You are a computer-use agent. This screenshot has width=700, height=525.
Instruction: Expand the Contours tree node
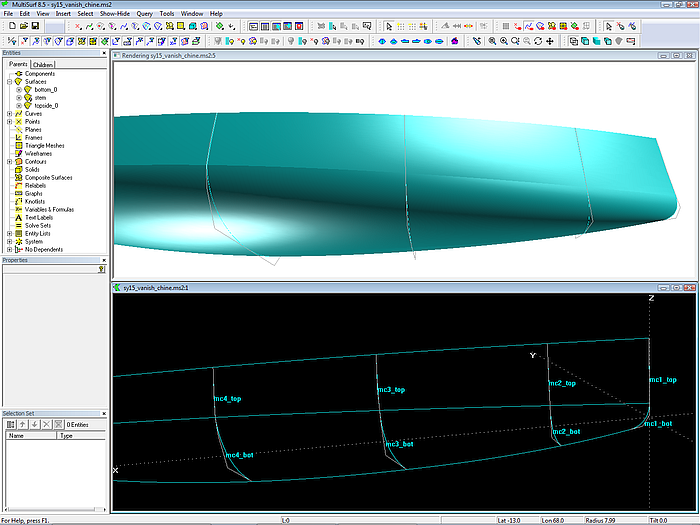coord(9,161)
